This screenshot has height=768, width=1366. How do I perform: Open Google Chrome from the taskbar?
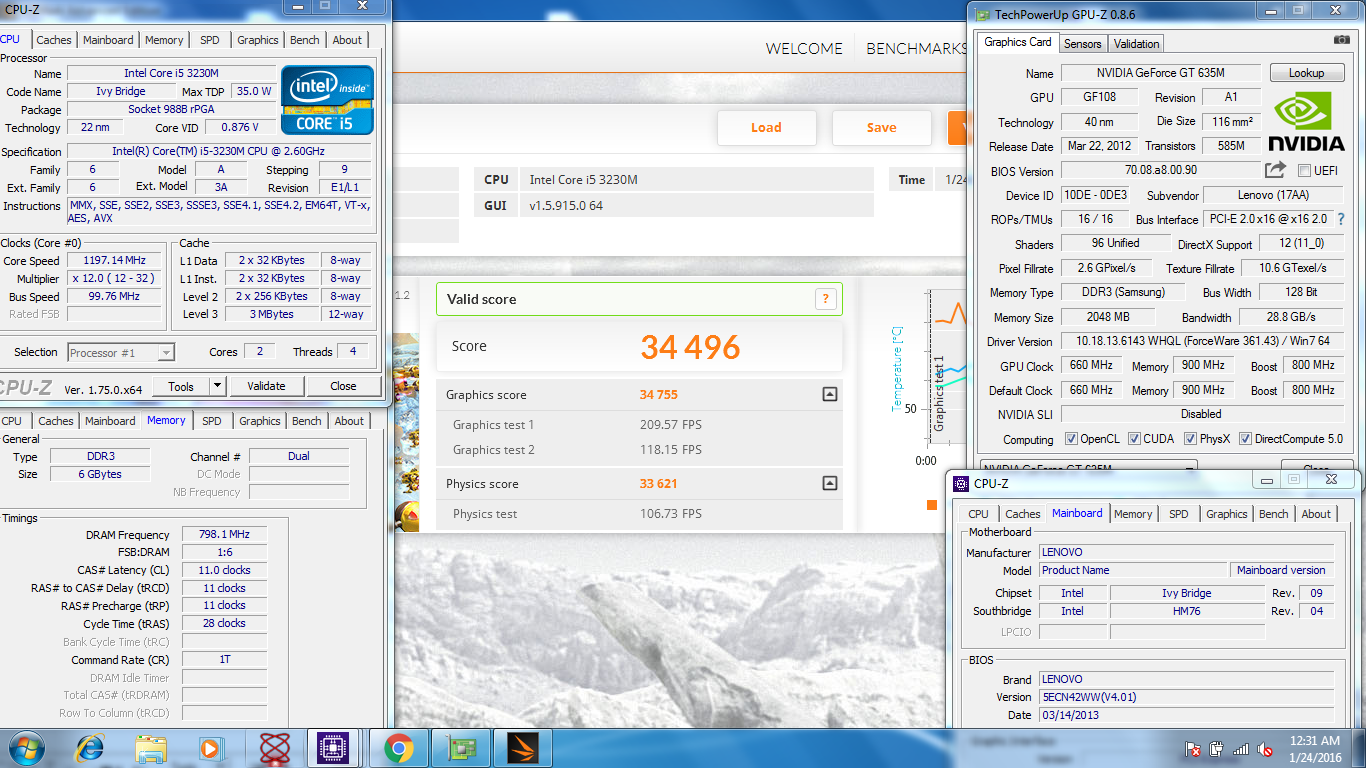point(399,748)
